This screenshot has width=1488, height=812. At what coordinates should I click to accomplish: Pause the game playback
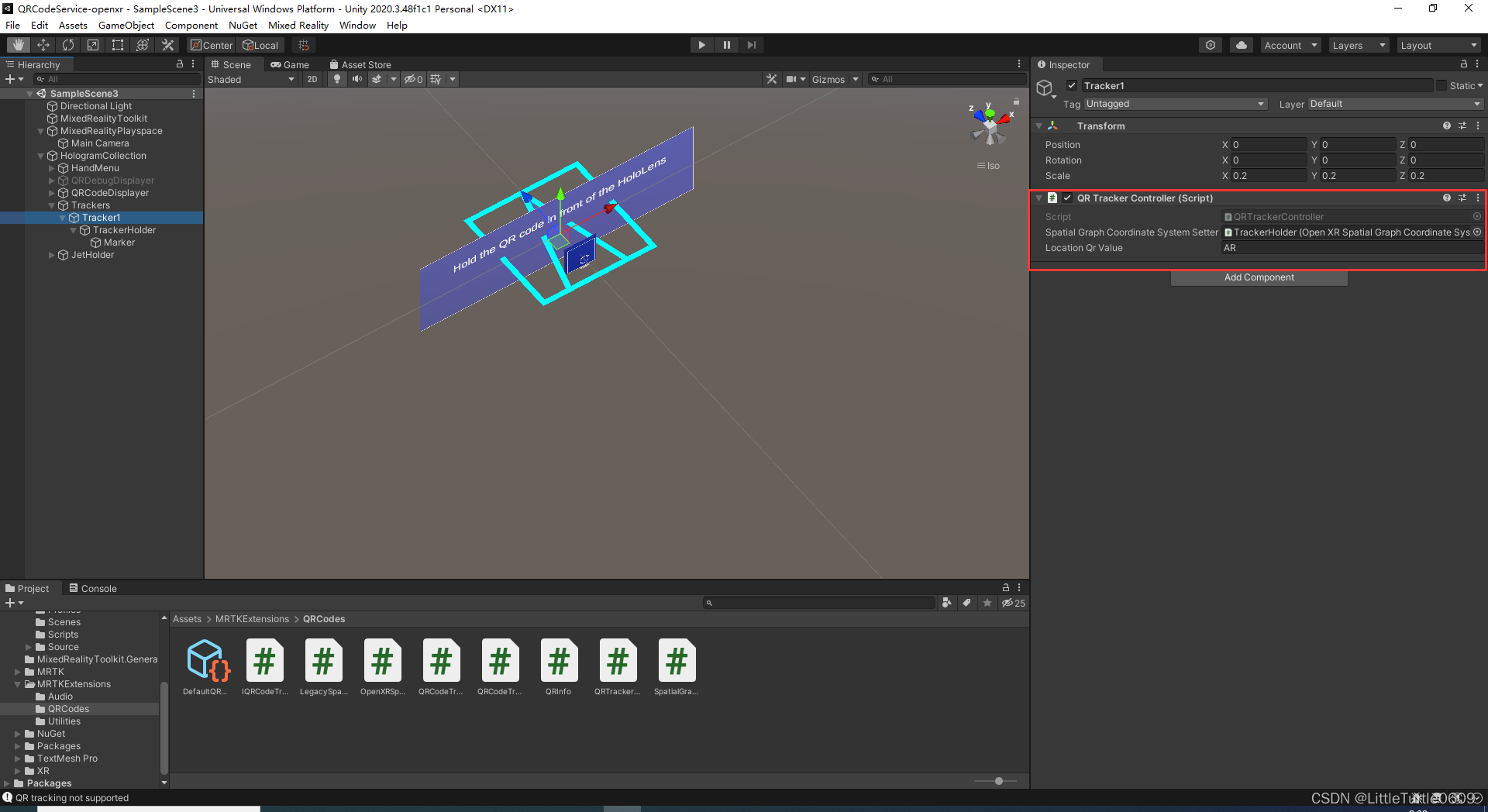[726, 45]
